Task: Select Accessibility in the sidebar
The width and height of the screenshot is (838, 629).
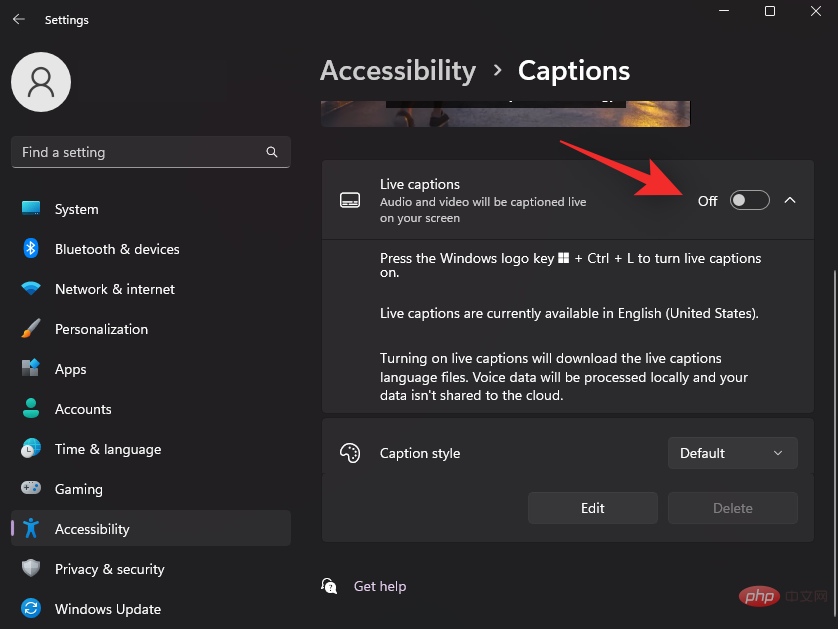Action: tap(151, 529)
